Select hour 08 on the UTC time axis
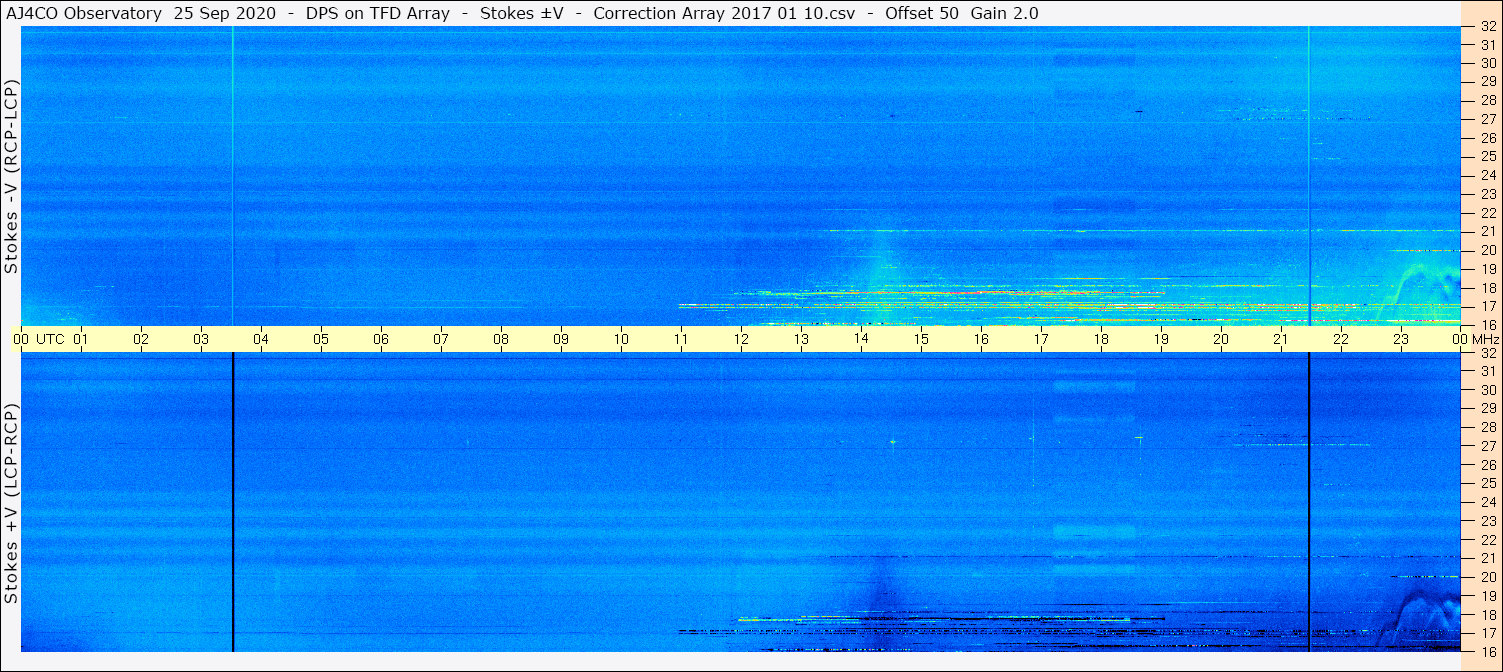Image resolution: width=1503 pixels, height=672 pixels. click(501, 339)
